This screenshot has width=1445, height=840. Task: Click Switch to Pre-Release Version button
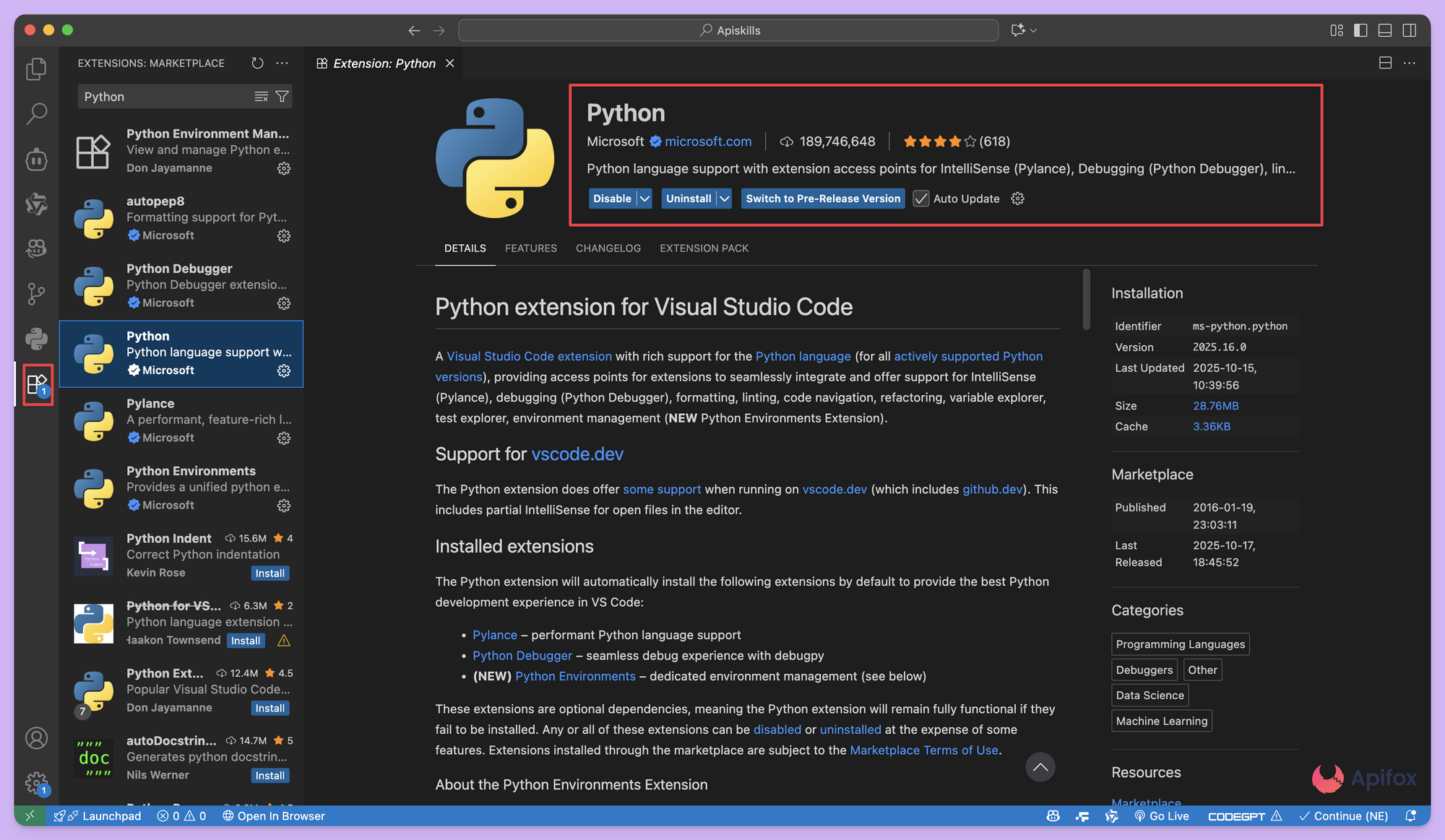(x=823, y=199)
